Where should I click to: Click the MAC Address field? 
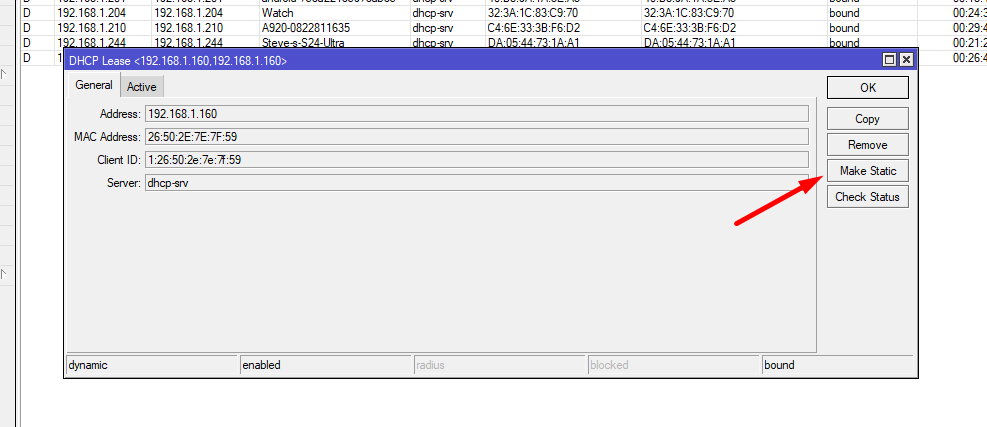click(477, 137)
